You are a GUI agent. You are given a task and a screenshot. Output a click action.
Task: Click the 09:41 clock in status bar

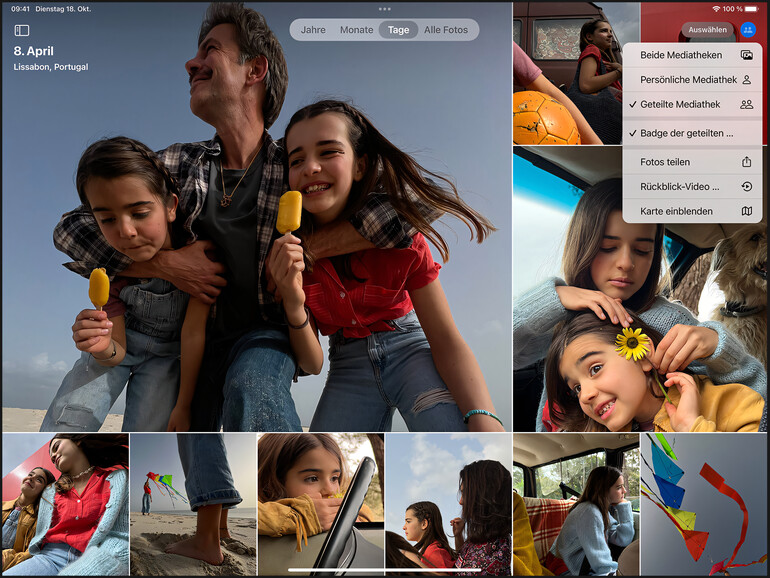click(20, 9)
